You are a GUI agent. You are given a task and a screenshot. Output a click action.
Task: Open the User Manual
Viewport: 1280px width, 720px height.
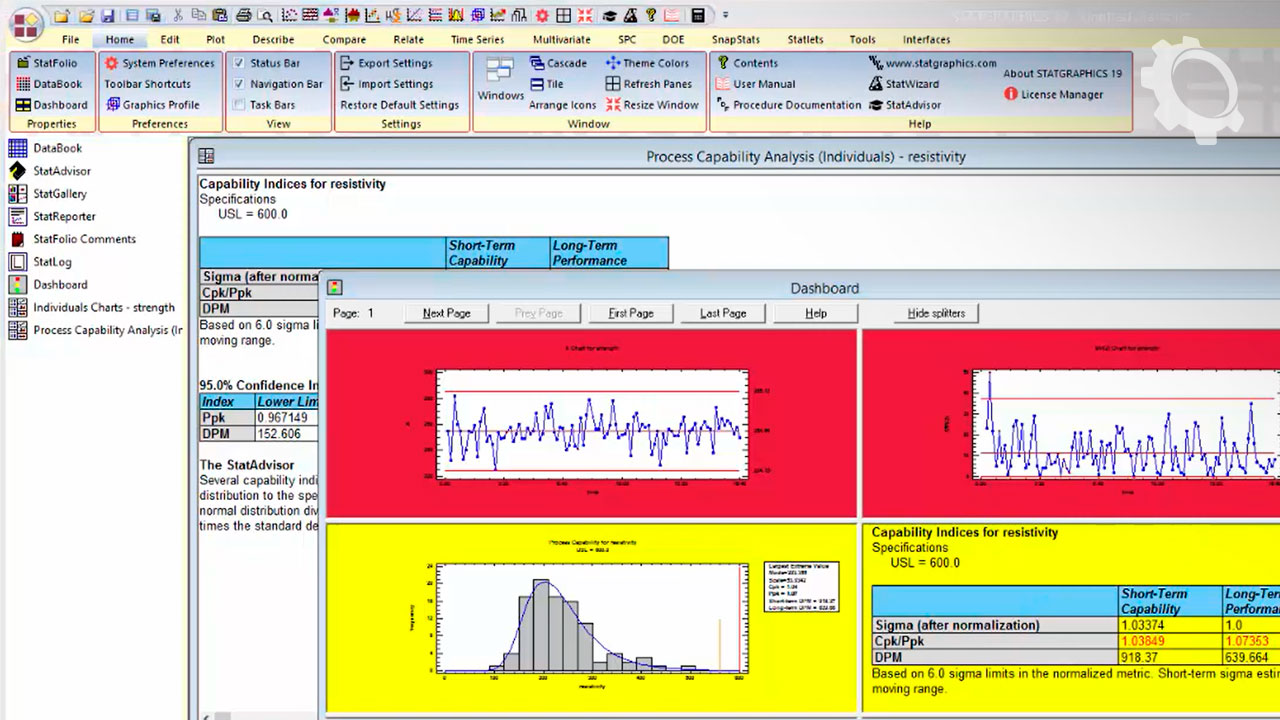click(x=756, y=84)
